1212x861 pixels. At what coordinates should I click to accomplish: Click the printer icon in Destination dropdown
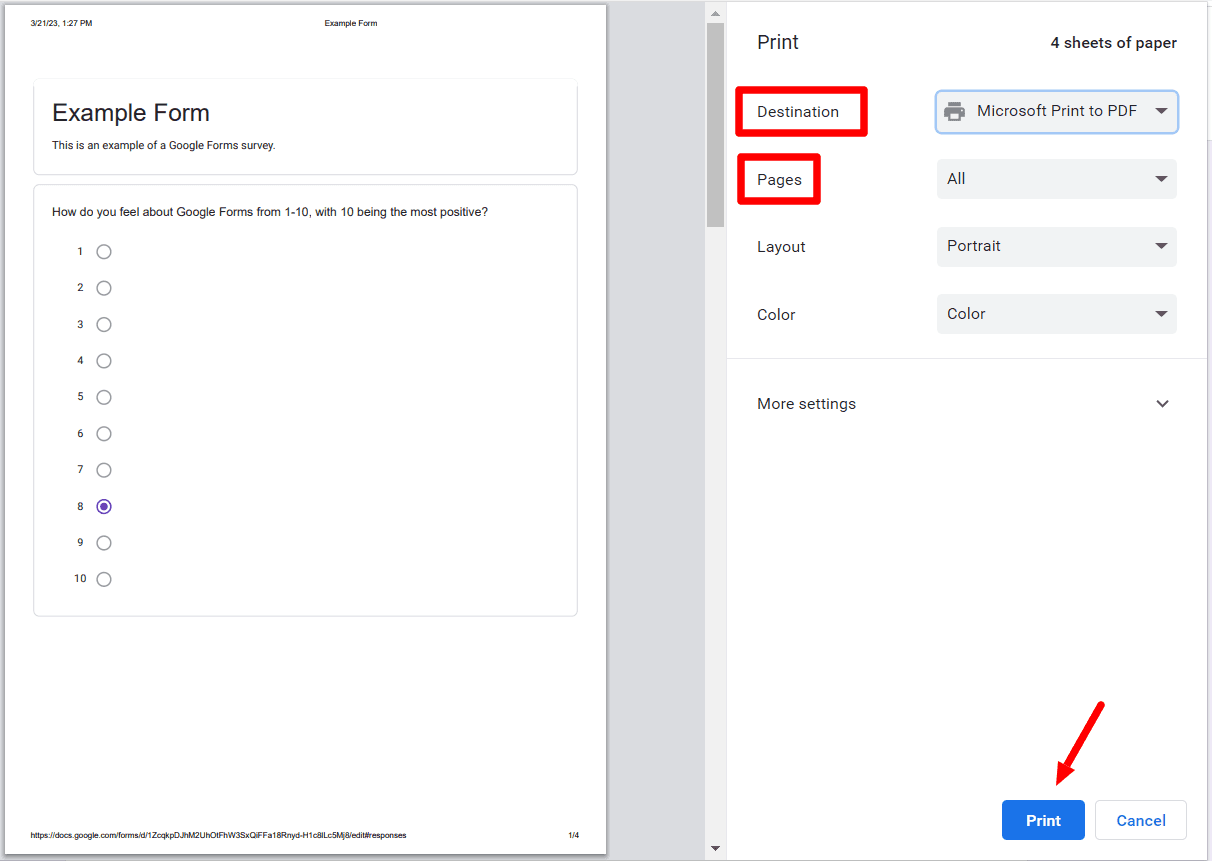pyautogui.click(x=955, y=111)
